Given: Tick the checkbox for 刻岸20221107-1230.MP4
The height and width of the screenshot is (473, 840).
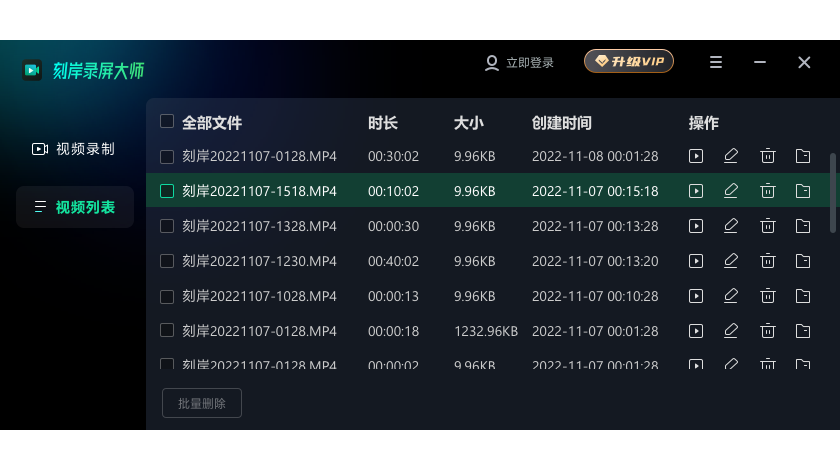Looking at the screenshot, I should [x=167, y=261].
